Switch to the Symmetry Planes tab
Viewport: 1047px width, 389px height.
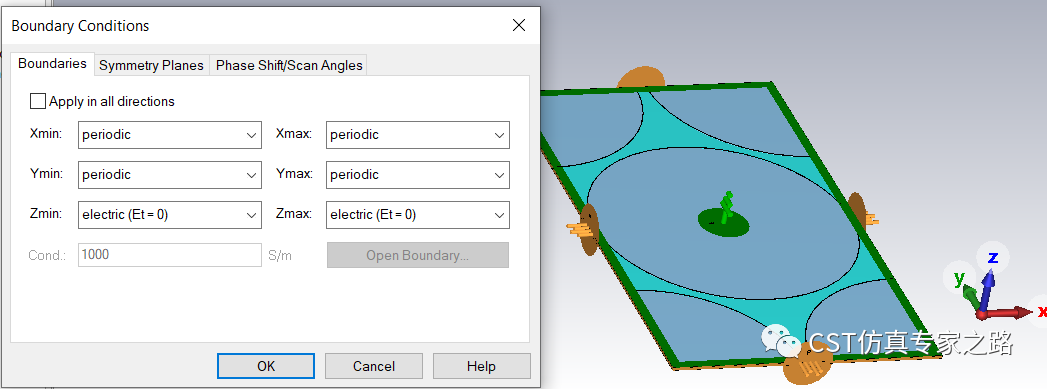(152, 65)
